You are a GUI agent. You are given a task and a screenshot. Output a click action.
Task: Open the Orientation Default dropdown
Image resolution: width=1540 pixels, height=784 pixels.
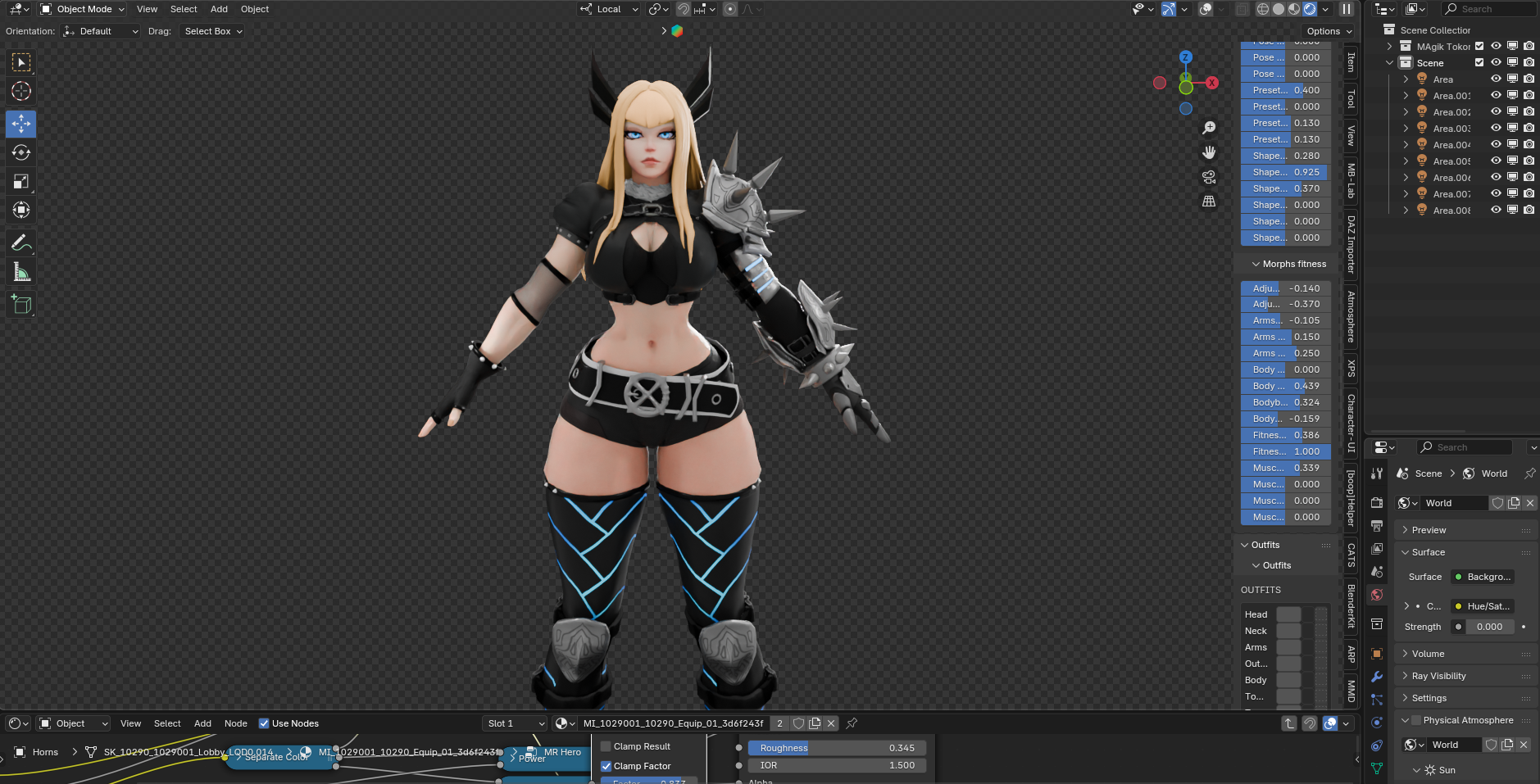(101, 31)
